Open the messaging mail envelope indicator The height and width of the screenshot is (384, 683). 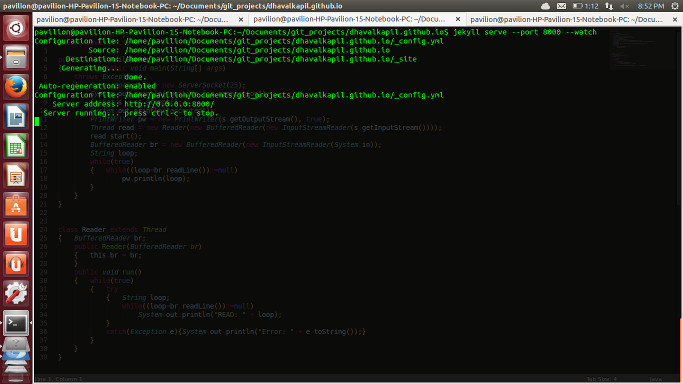click(x=561, y=6)
